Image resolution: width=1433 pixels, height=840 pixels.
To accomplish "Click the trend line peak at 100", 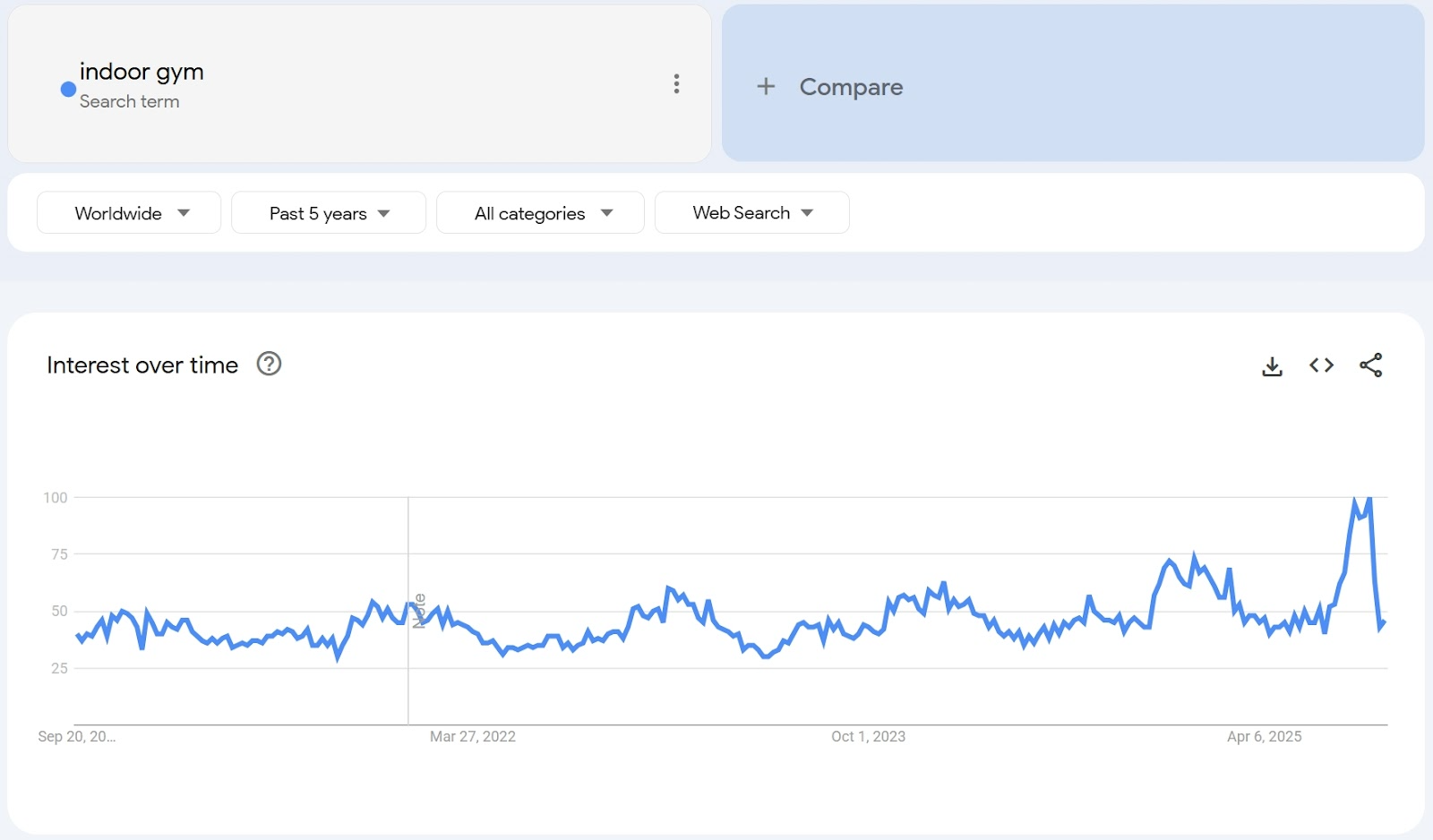I will 1355,500.
